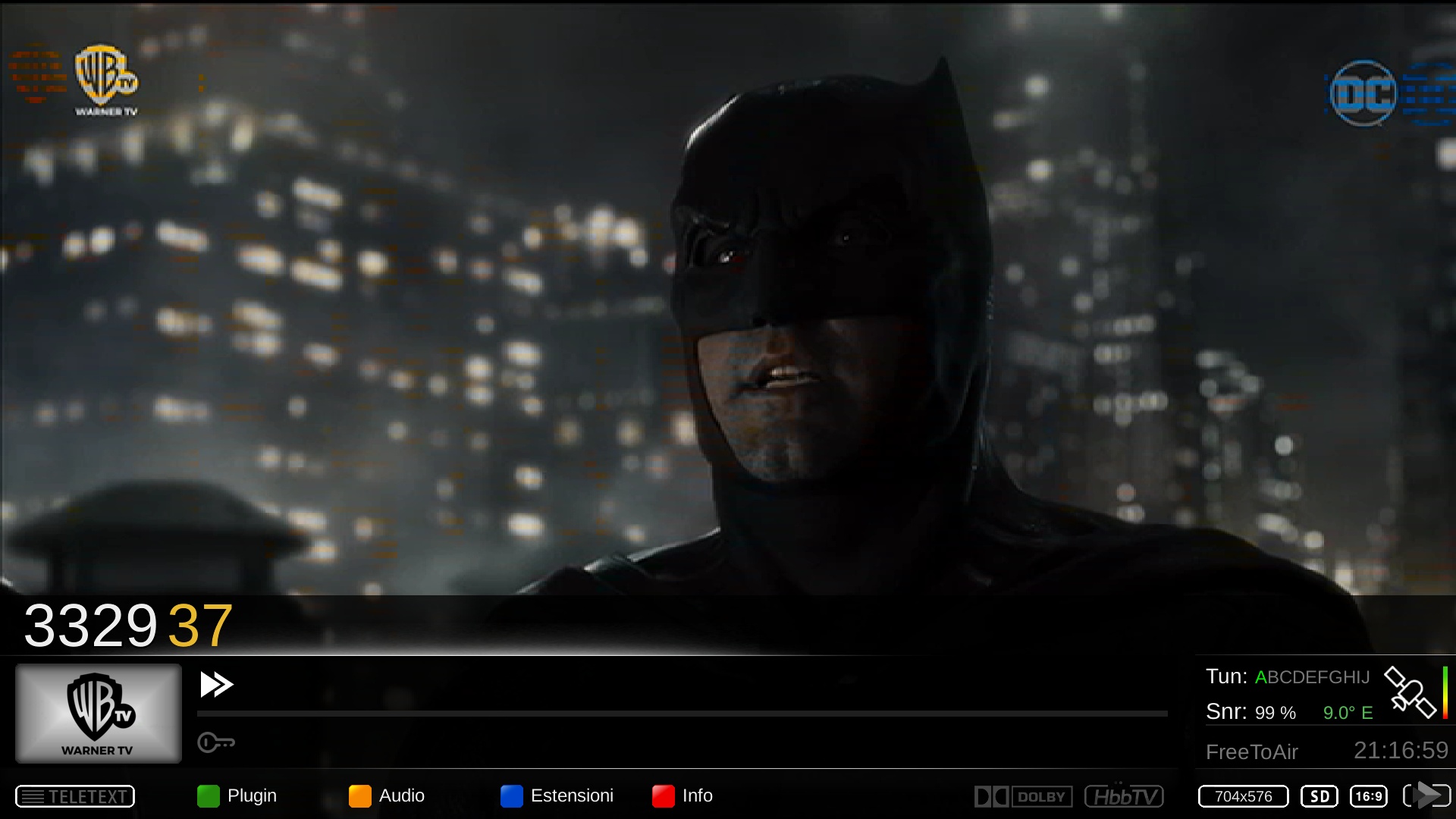1456x819 pixels.
Task: Click the Dolby audio indicator
Action: 1023,796
